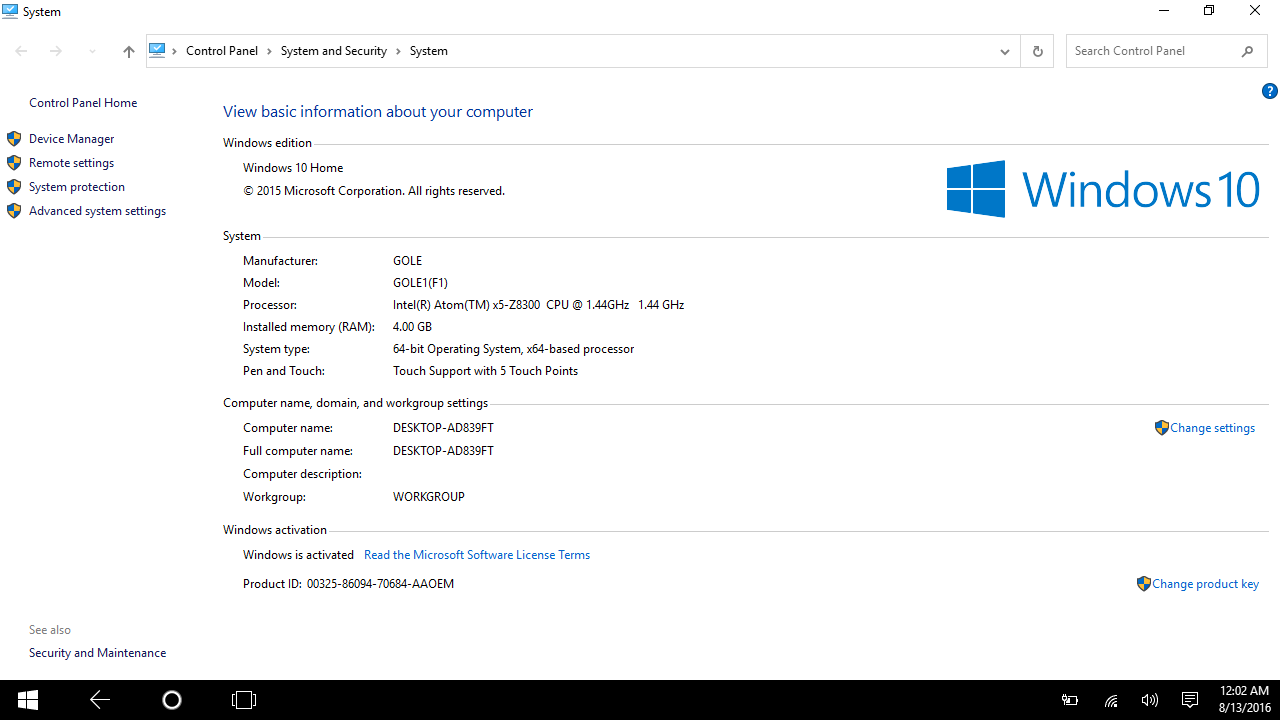Viewport: 1280px width, 720px height.
Task: Open Remote settings link
Action: pos(71,163)
